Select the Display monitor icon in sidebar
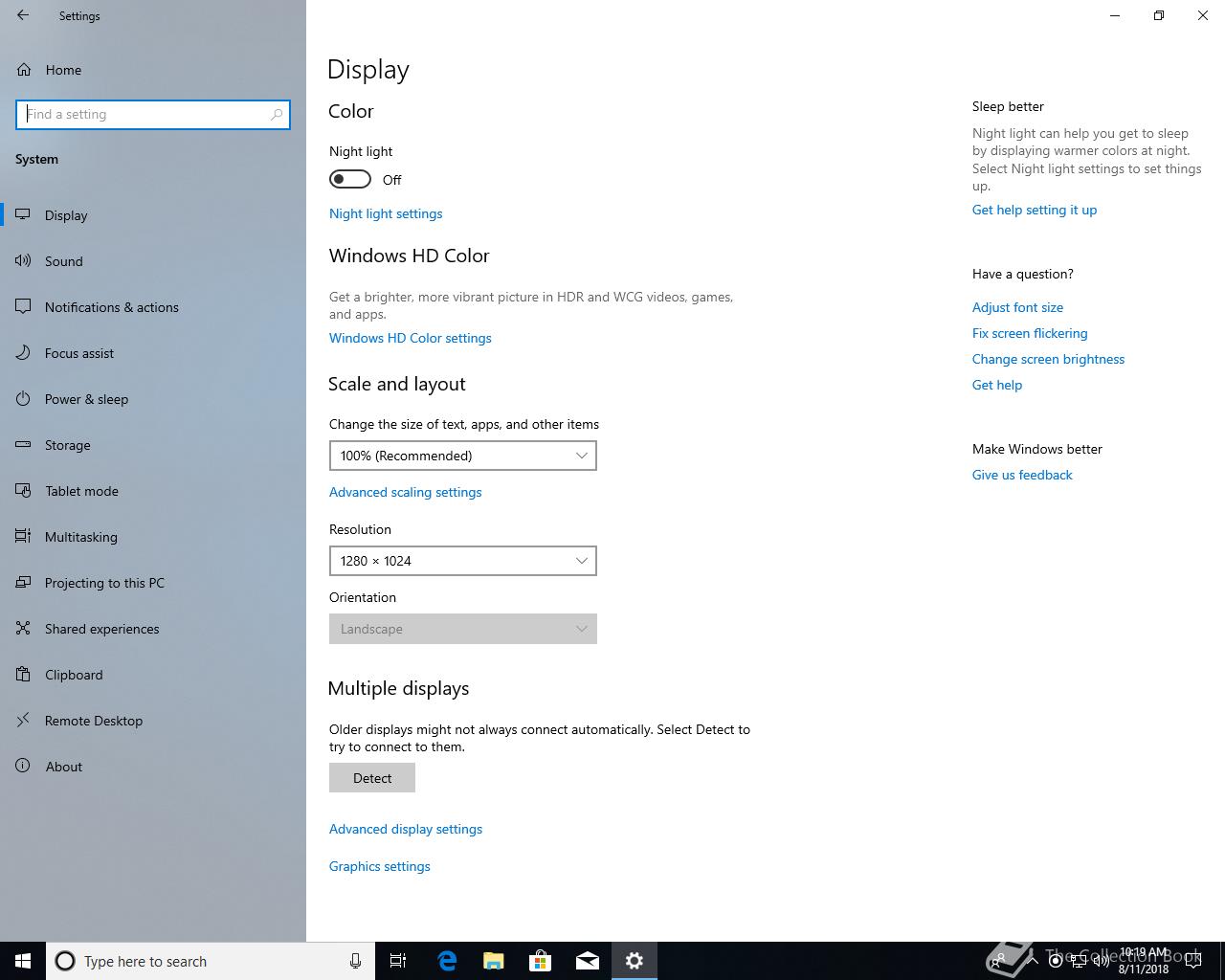This screenshot has height=980, width=1225. pos(23,215)
